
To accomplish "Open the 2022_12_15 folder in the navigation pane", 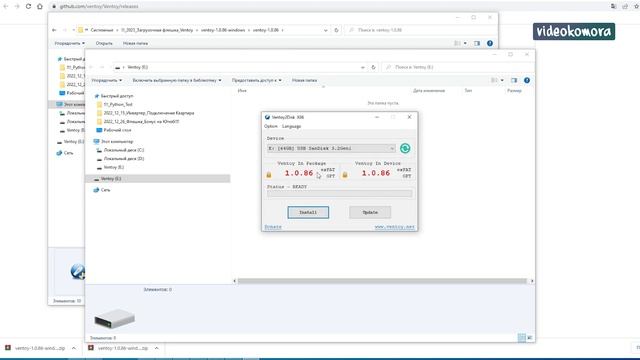I will point(149,113).
